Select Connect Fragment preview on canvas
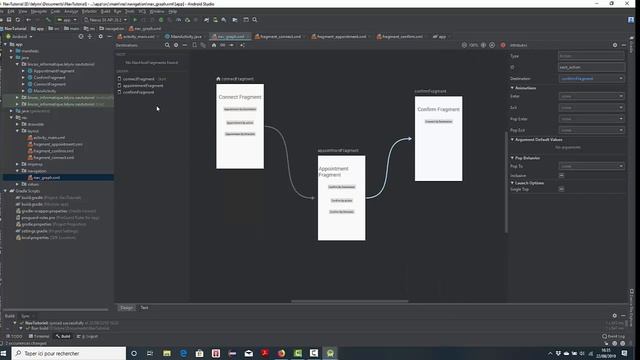Screen dimensions: 640x360 coord(240,127)
